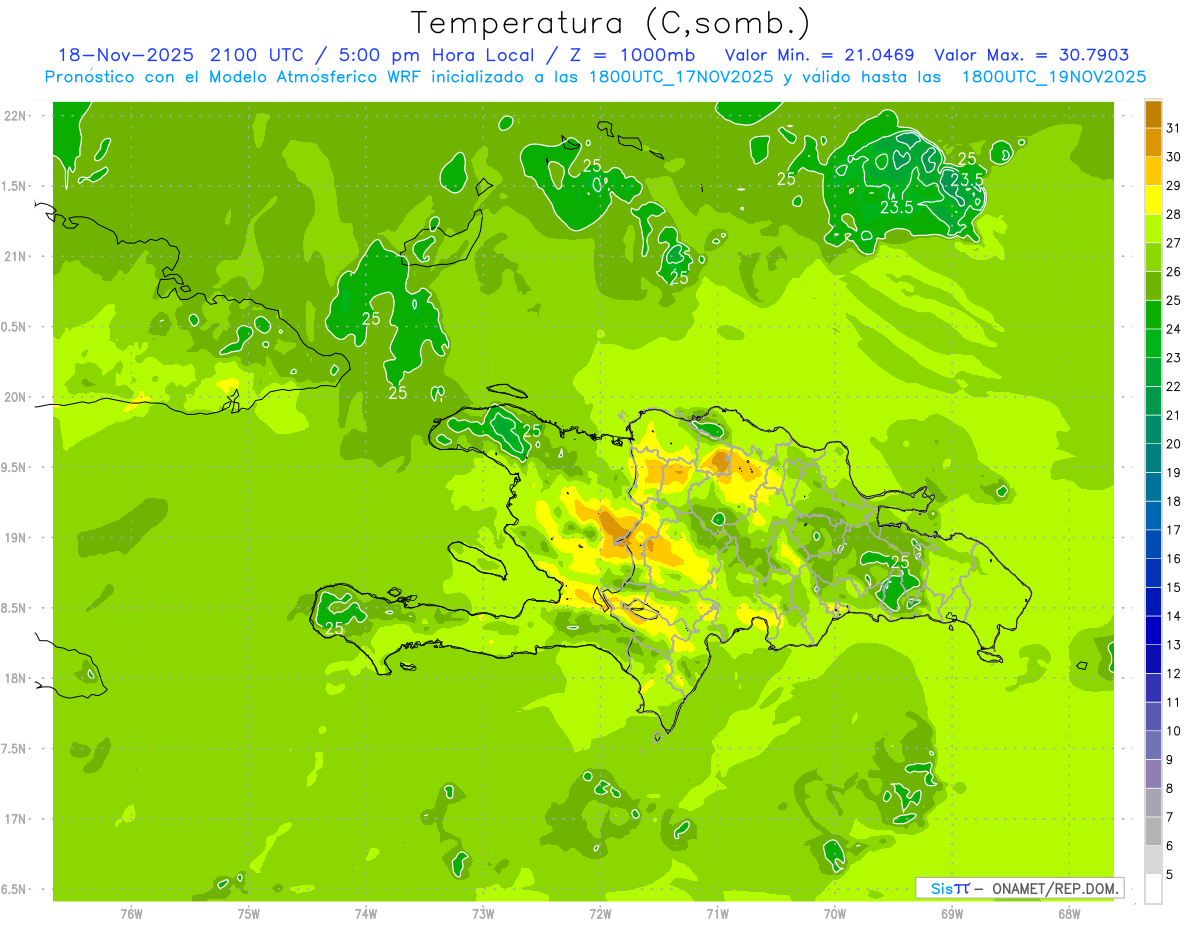Click the 20 value on the color scale
1200x927 pixels.
pos(1174,444)
